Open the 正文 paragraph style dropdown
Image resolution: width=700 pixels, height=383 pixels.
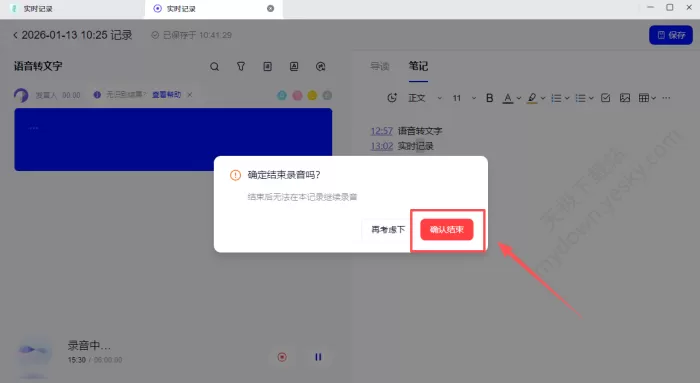425,98
